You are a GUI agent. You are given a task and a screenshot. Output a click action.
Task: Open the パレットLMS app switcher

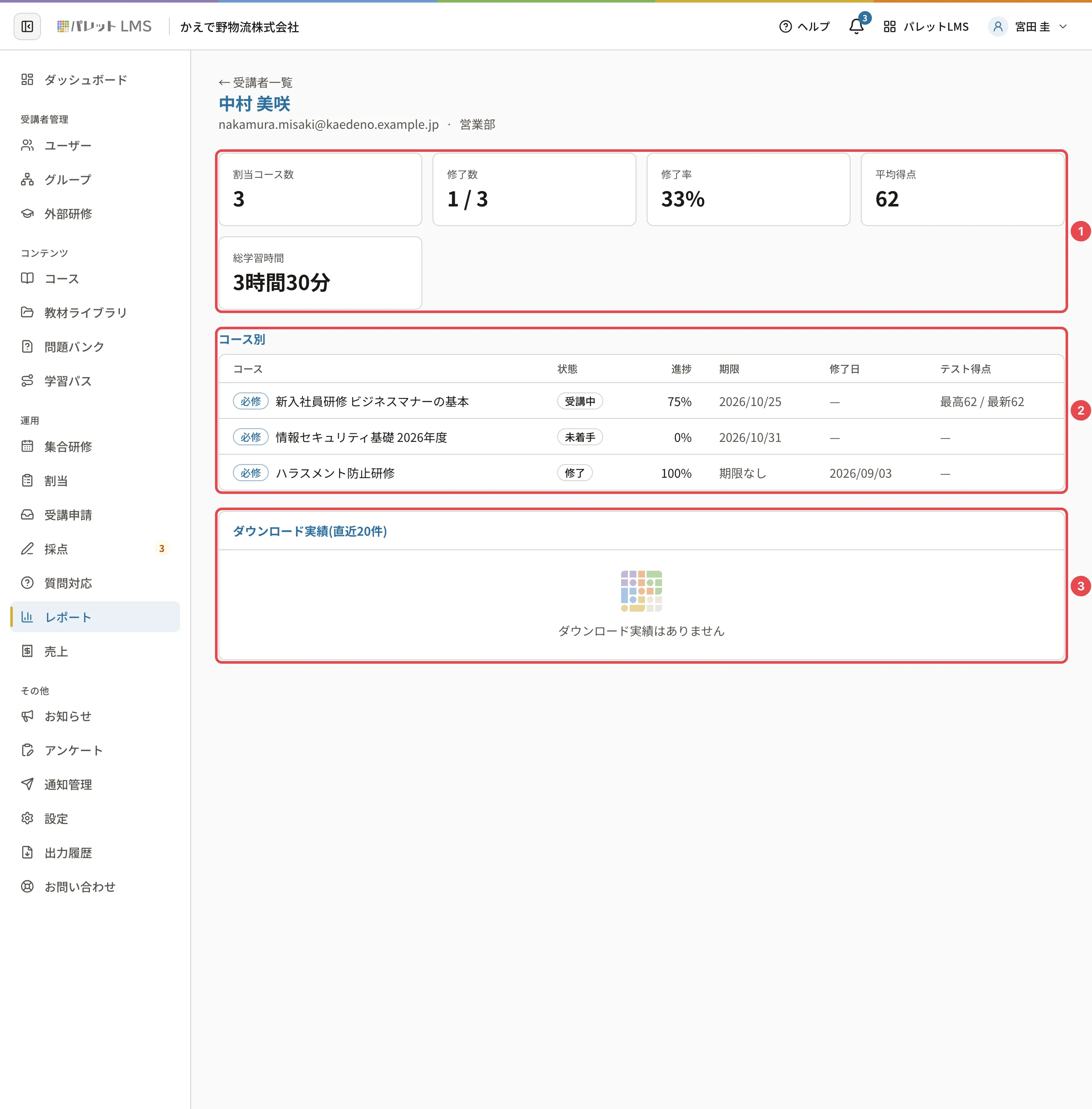(x=926, y=26)
